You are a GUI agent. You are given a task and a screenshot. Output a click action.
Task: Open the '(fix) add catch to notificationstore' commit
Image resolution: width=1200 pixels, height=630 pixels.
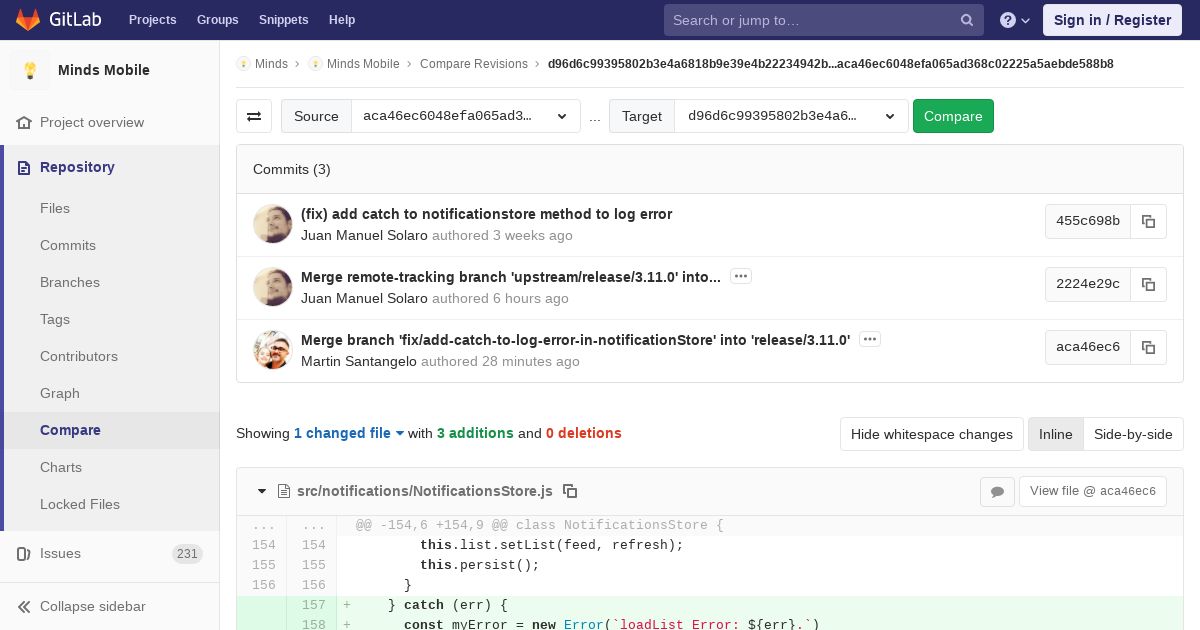click(486, 214)
